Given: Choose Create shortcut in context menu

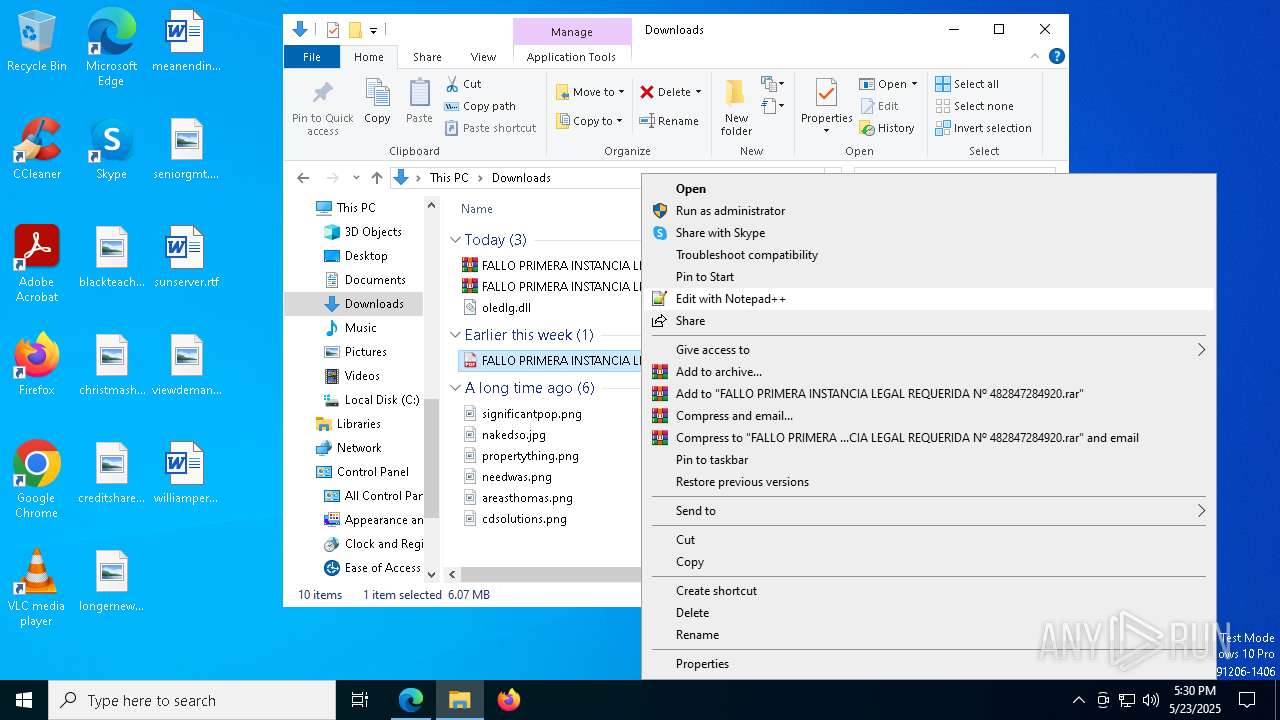Looking at the screenshot, I should point(928,591).
